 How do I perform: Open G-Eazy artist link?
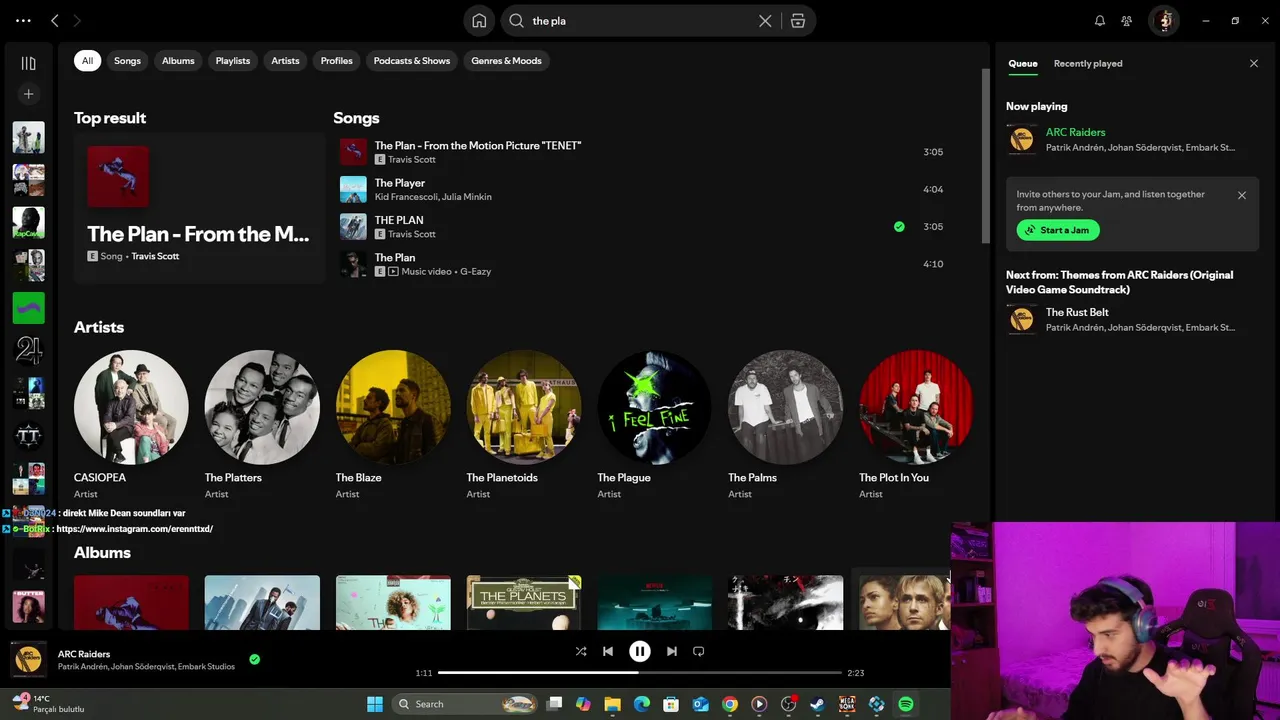click(x=475, y=272)
